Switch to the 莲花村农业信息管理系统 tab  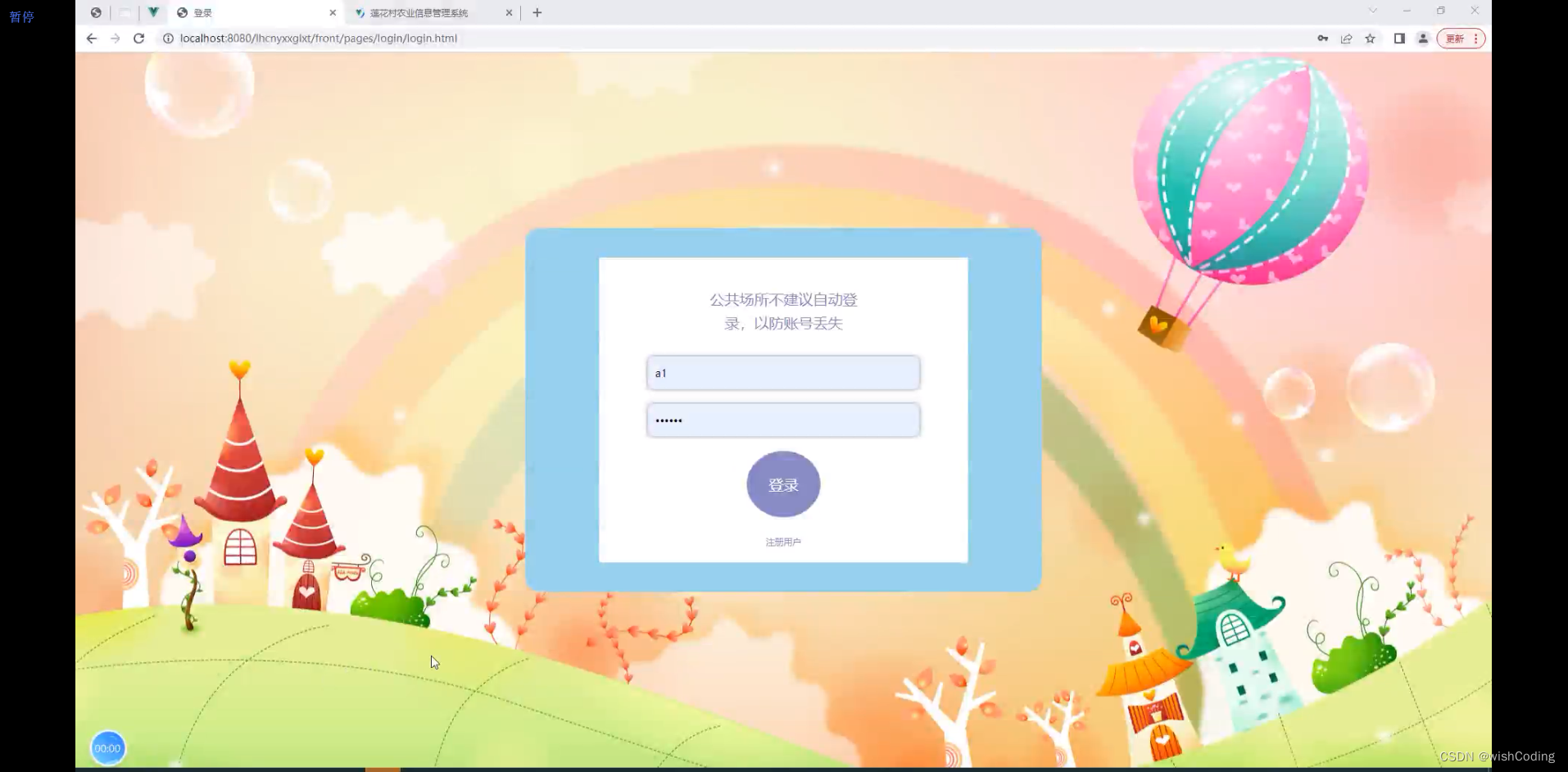[x=432, y=13]
